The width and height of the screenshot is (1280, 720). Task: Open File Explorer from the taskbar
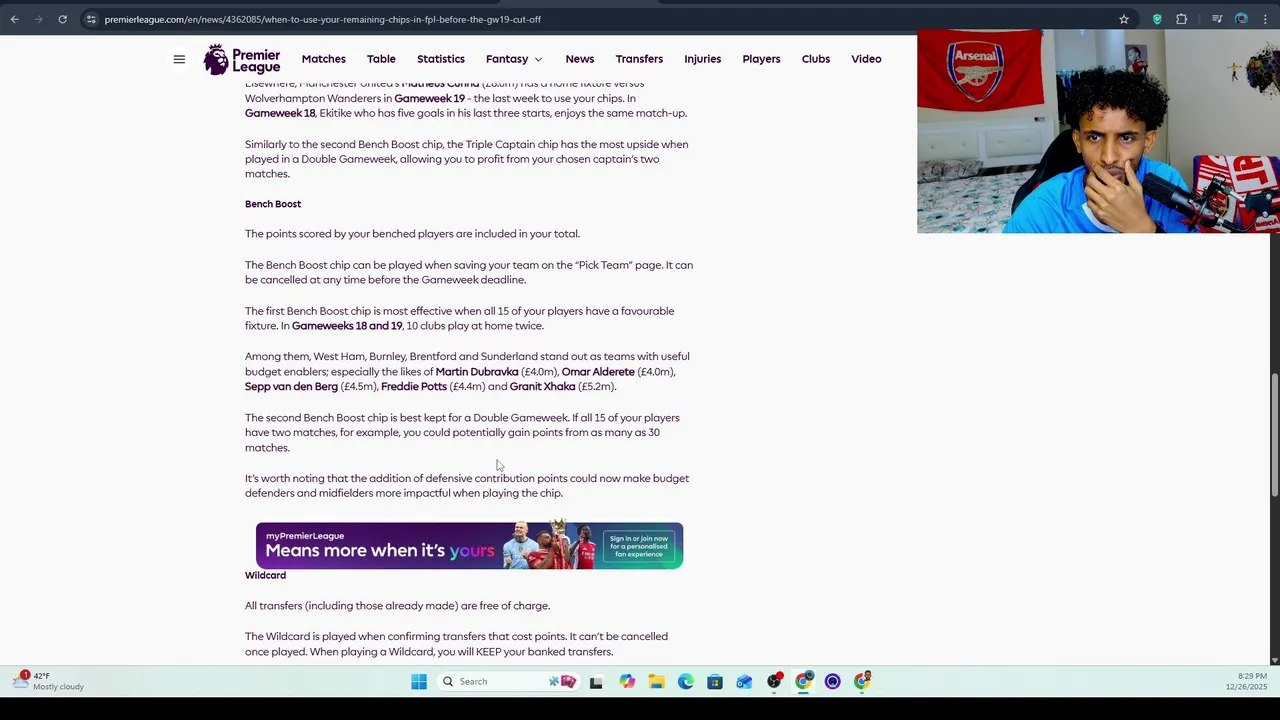click(x=656, y=682)
